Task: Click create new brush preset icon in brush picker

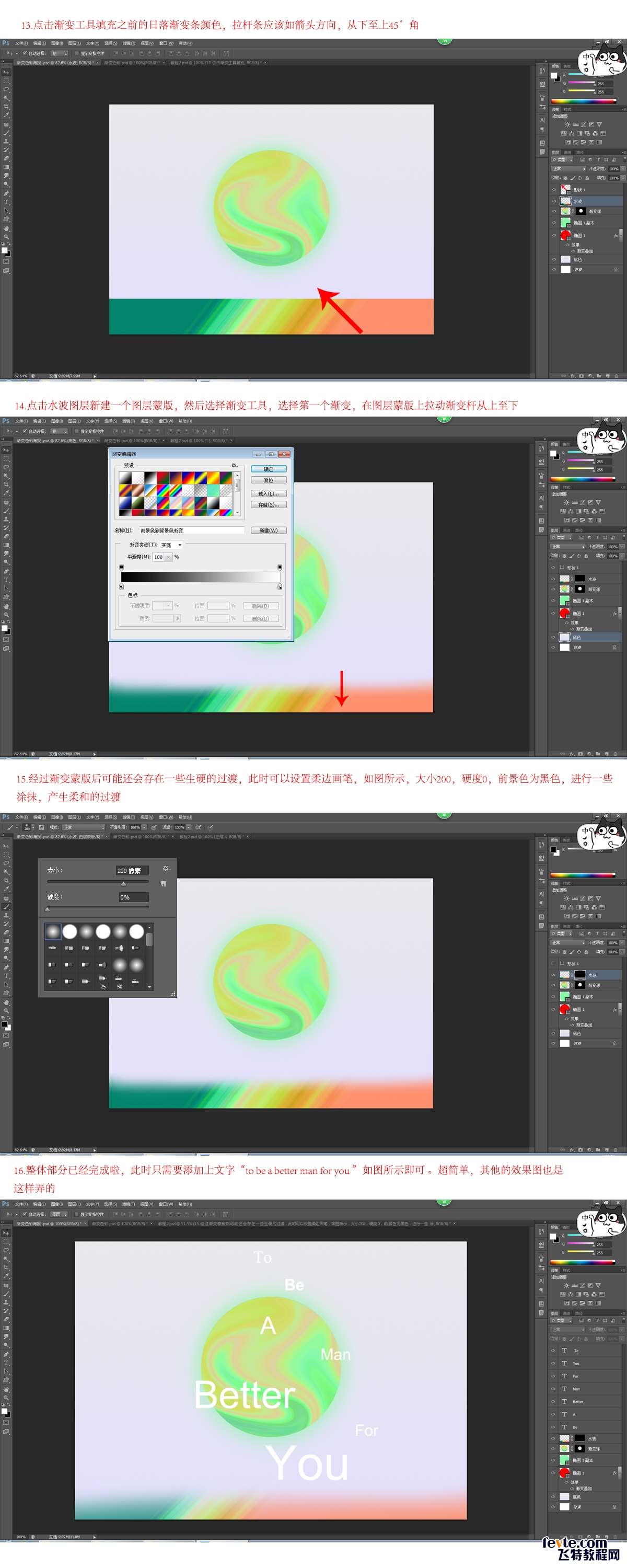Action: click(163, 883)
